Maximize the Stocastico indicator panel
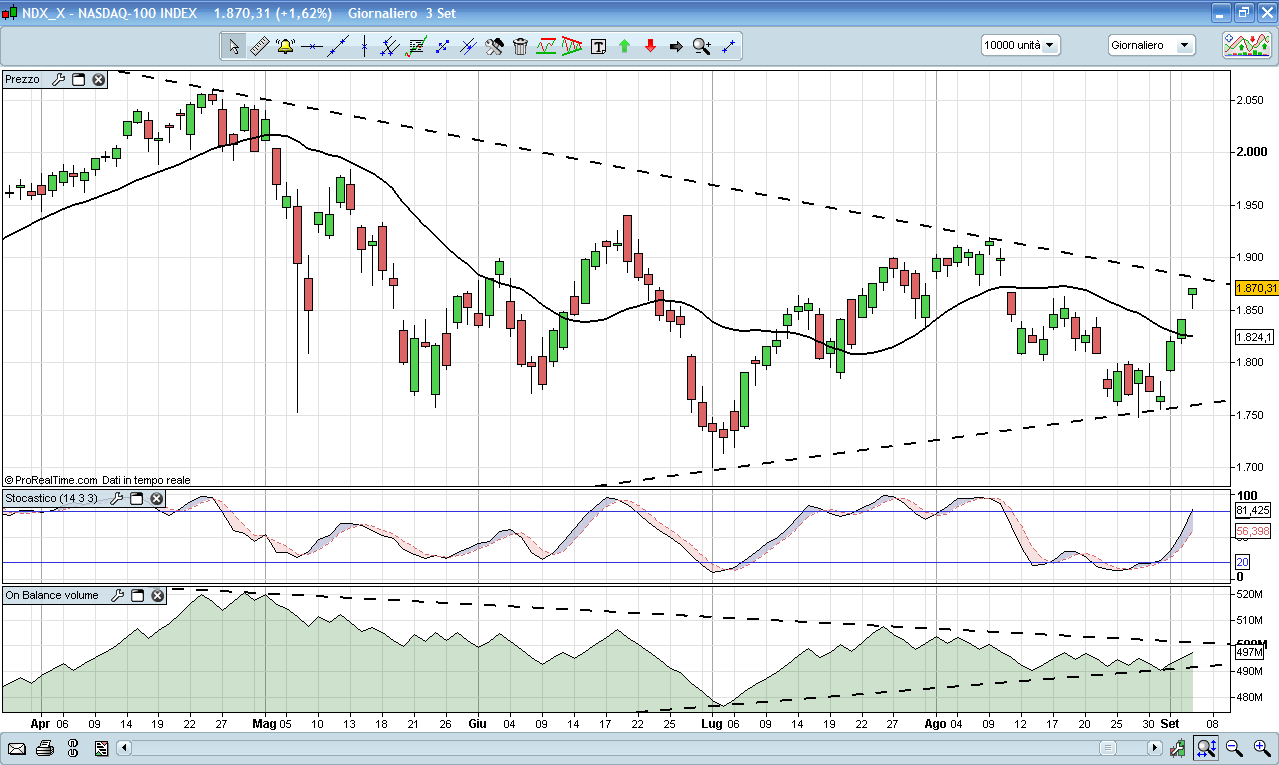The height and width of the screenshot is (765, 1279). 137,498
